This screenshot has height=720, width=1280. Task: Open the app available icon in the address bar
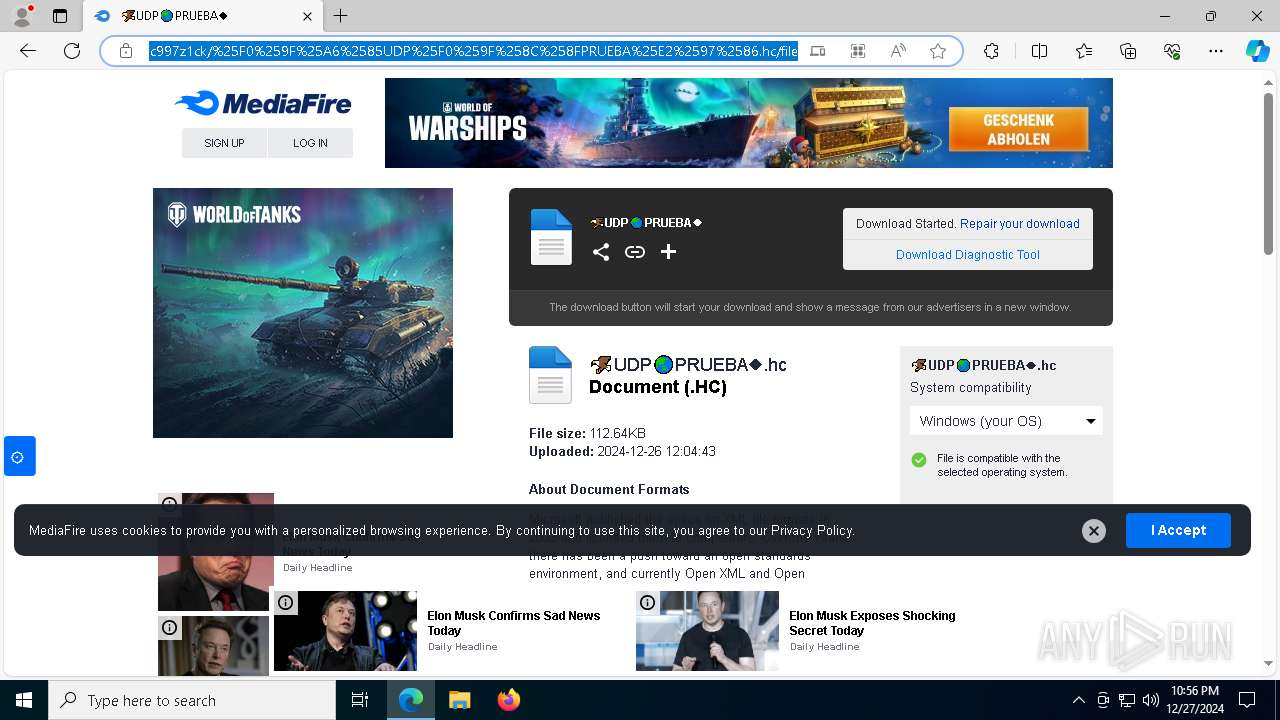coord(818,51)
